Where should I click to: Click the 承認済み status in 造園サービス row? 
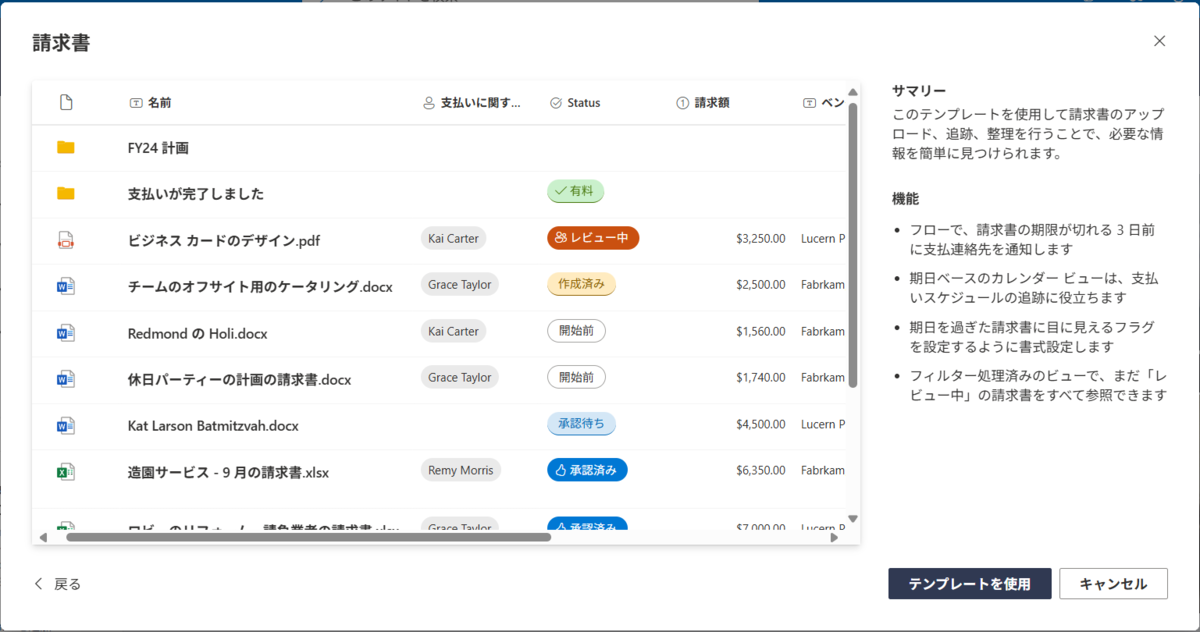coord(587,469)
